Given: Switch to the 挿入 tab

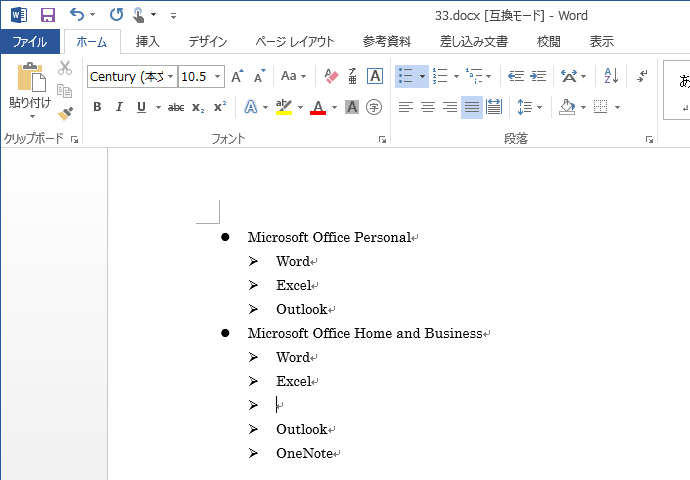Looking at the screenshot, I should pyautogui.click(x=147, y=42).
